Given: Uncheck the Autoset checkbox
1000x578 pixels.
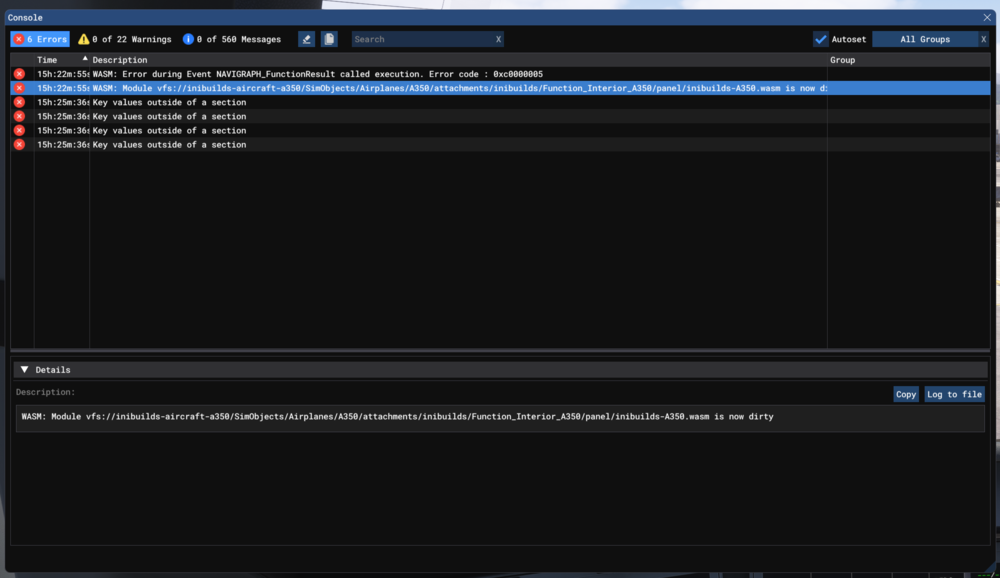Looking at the screenshot, I should (x=821, y=39).
